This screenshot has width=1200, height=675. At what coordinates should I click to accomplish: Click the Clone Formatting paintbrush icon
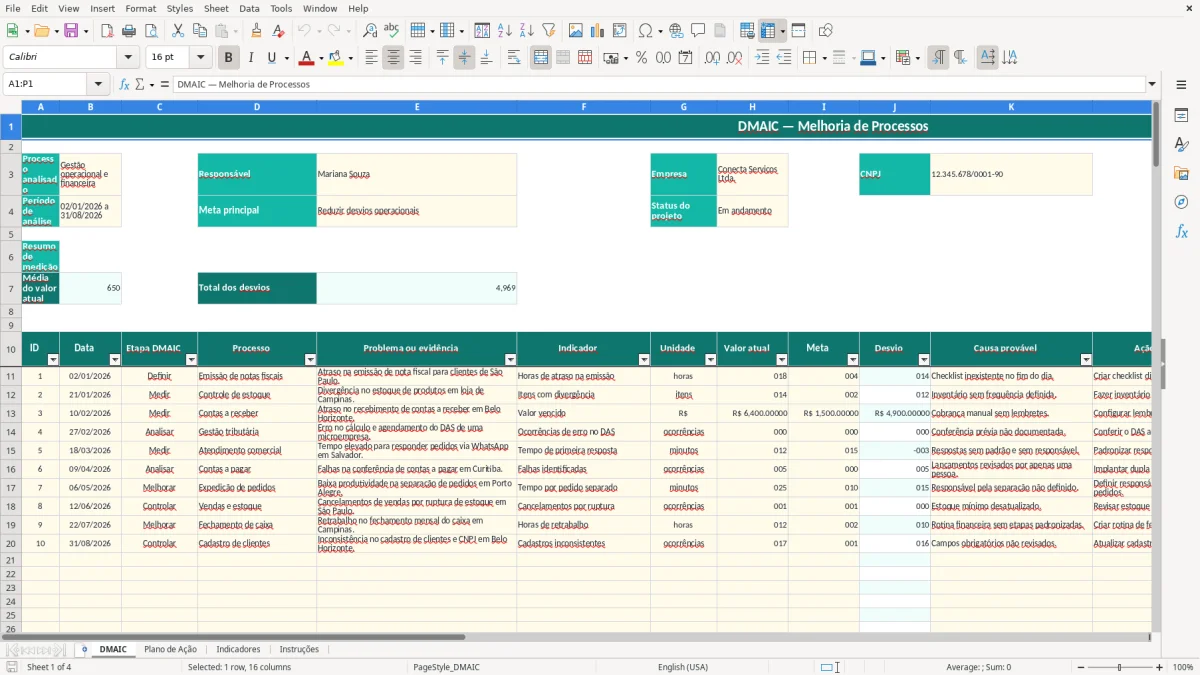tap(257, 31)
